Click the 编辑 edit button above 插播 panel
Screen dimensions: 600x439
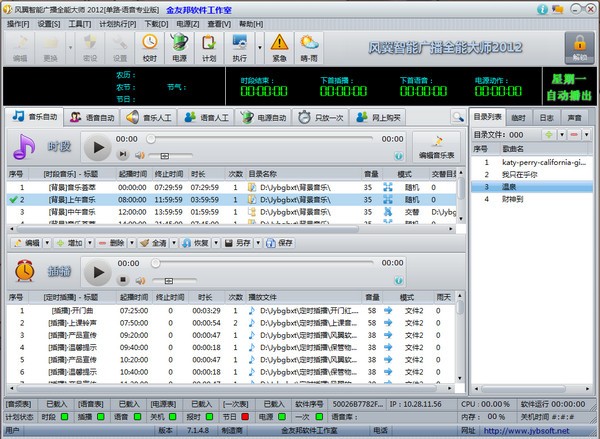point(27,243)
